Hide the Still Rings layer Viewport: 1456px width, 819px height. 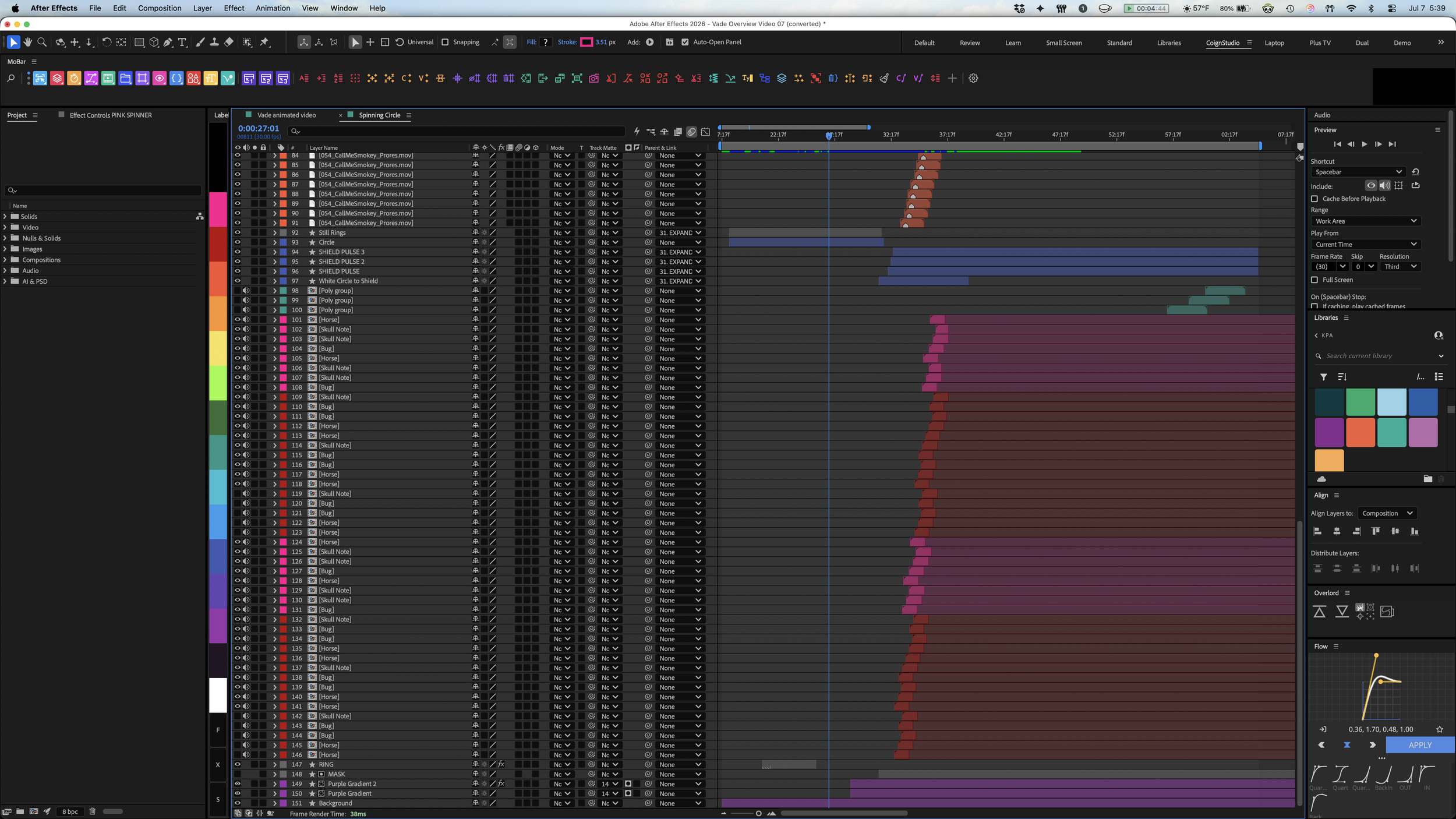238,233
